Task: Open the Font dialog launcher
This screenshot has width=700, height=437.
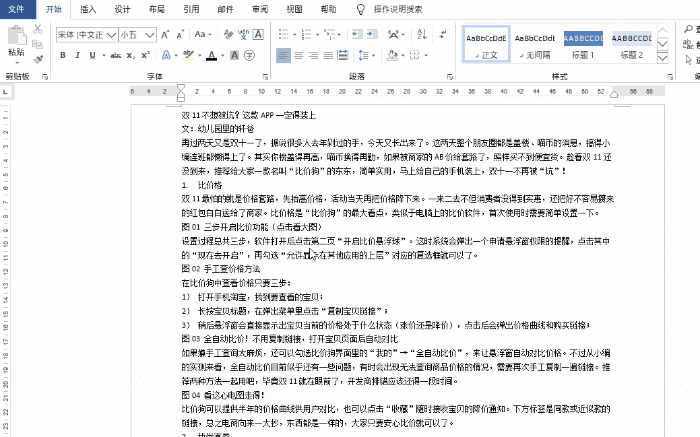Action: 265,77
